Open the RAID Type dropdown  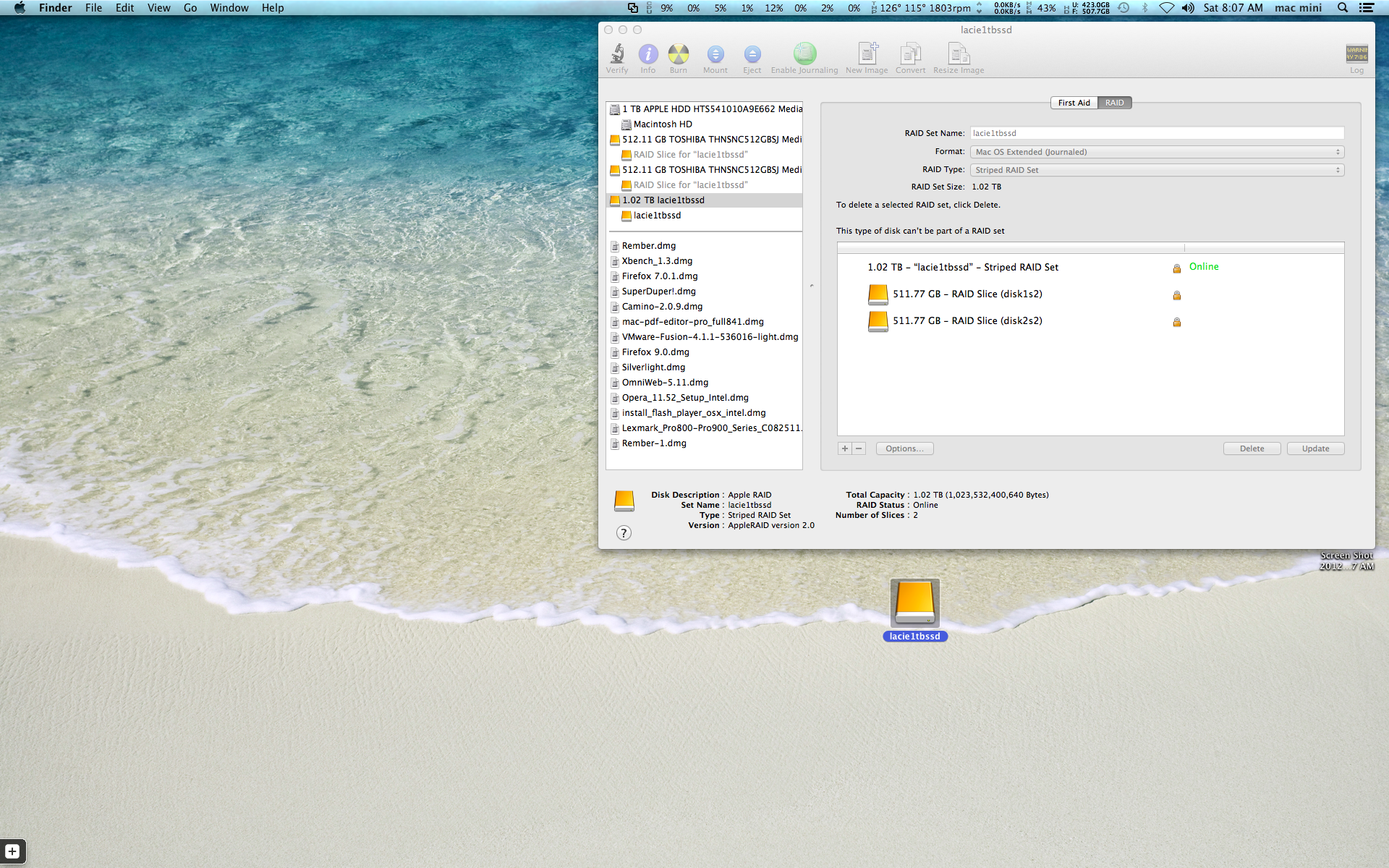[1156, 170]
